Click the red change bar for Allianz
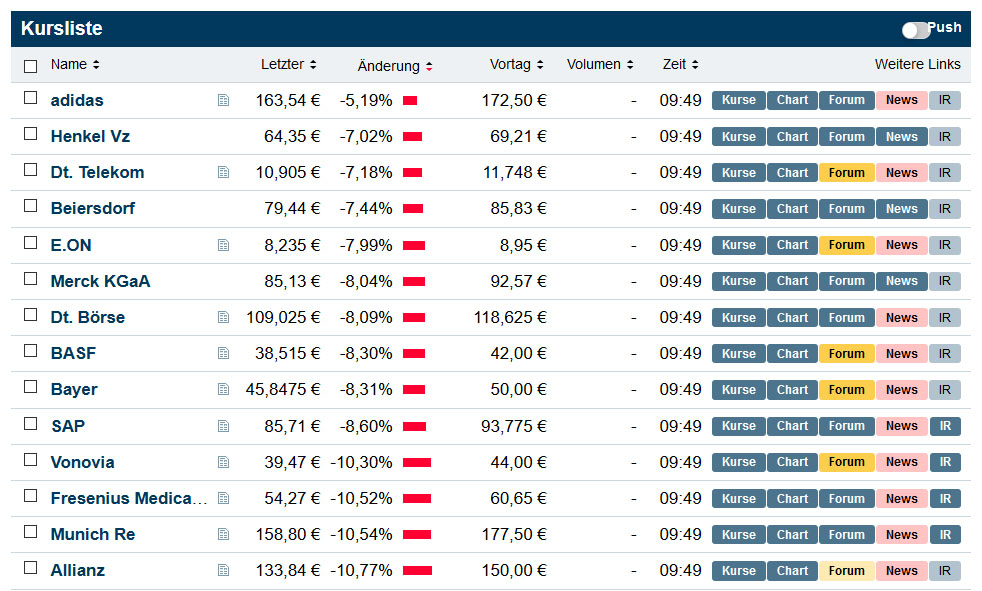 click(417, 570)
